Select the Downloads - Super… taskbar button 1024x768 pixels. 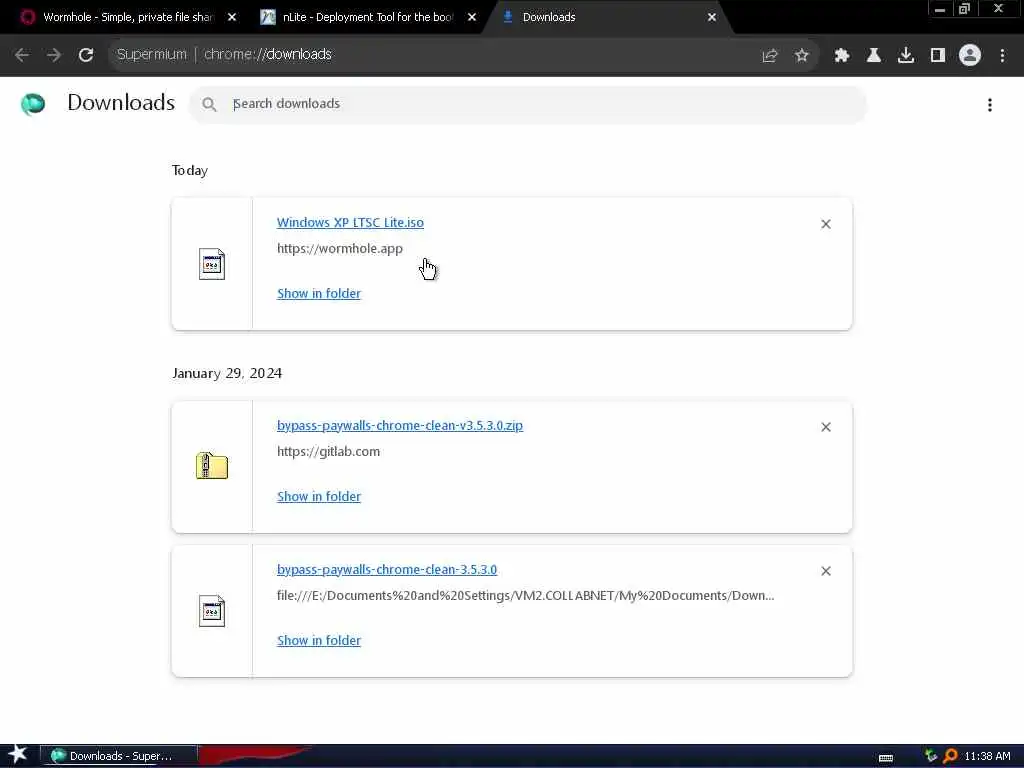119,756
